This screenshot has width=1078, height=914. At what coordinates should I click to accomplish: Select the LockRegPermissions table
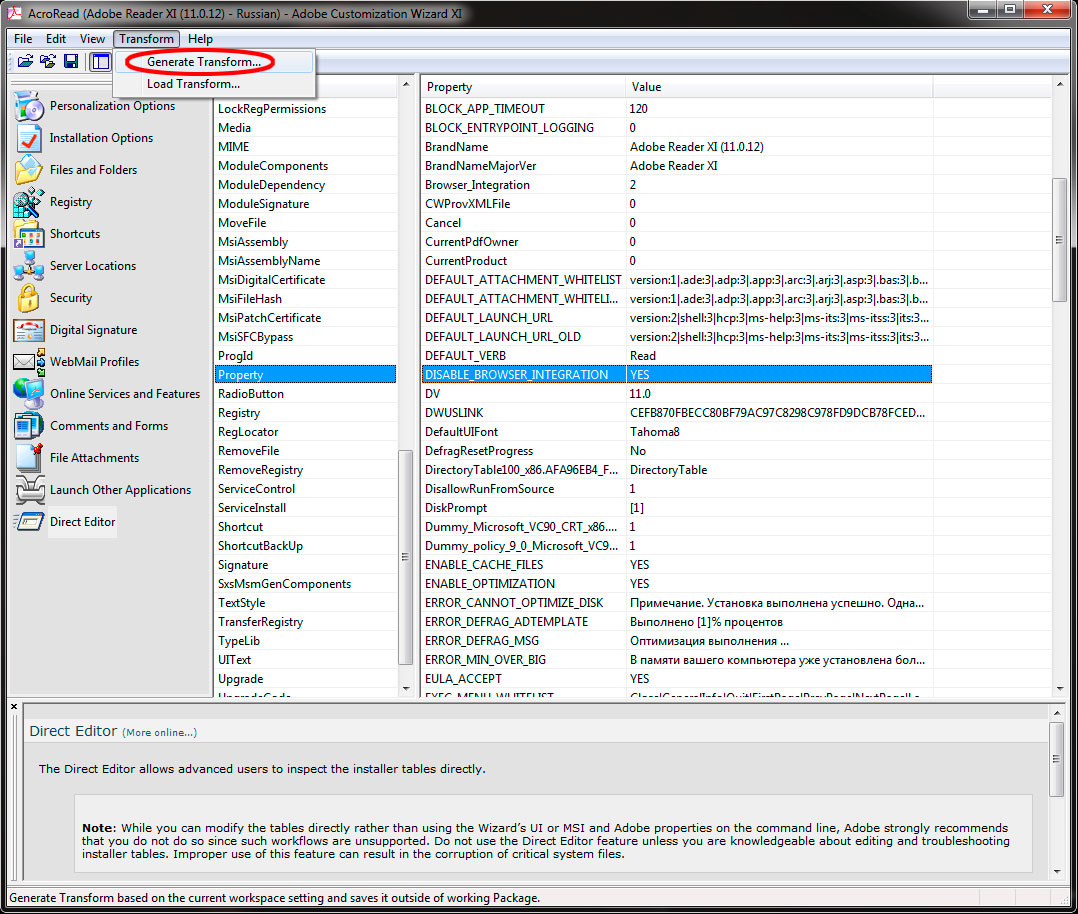point(305,109)
